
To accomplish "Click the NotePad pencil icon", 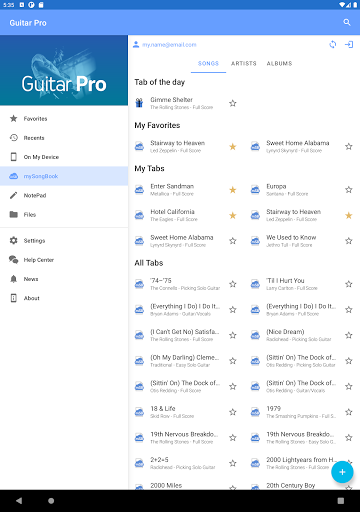I will [13, 195].
